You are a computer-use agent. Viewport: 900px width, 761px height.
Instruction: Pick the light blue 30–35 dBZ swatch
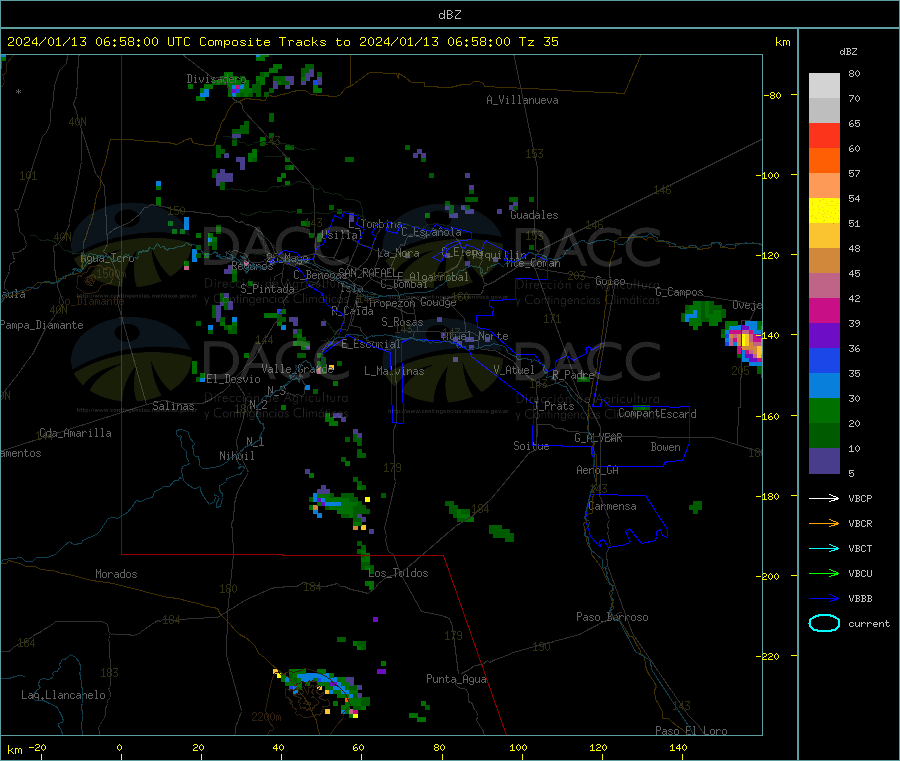(824, 386)
